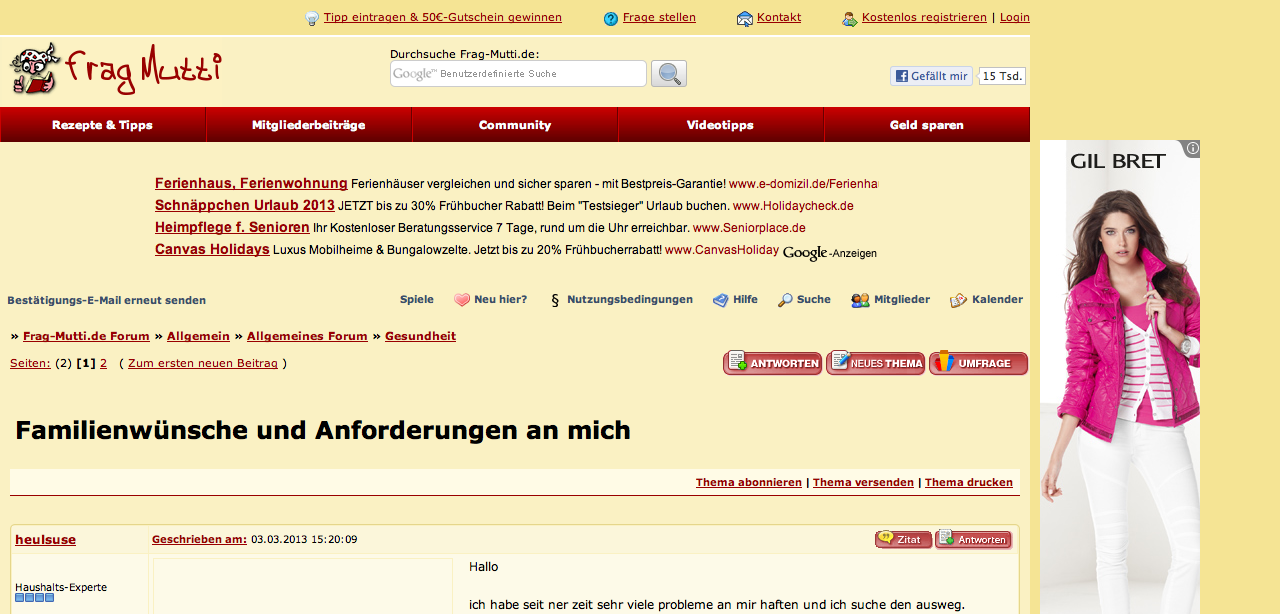Open the Community navigation tab
Screen dimensions: 1280x614
pyautogui.click(x=515, y=125)
